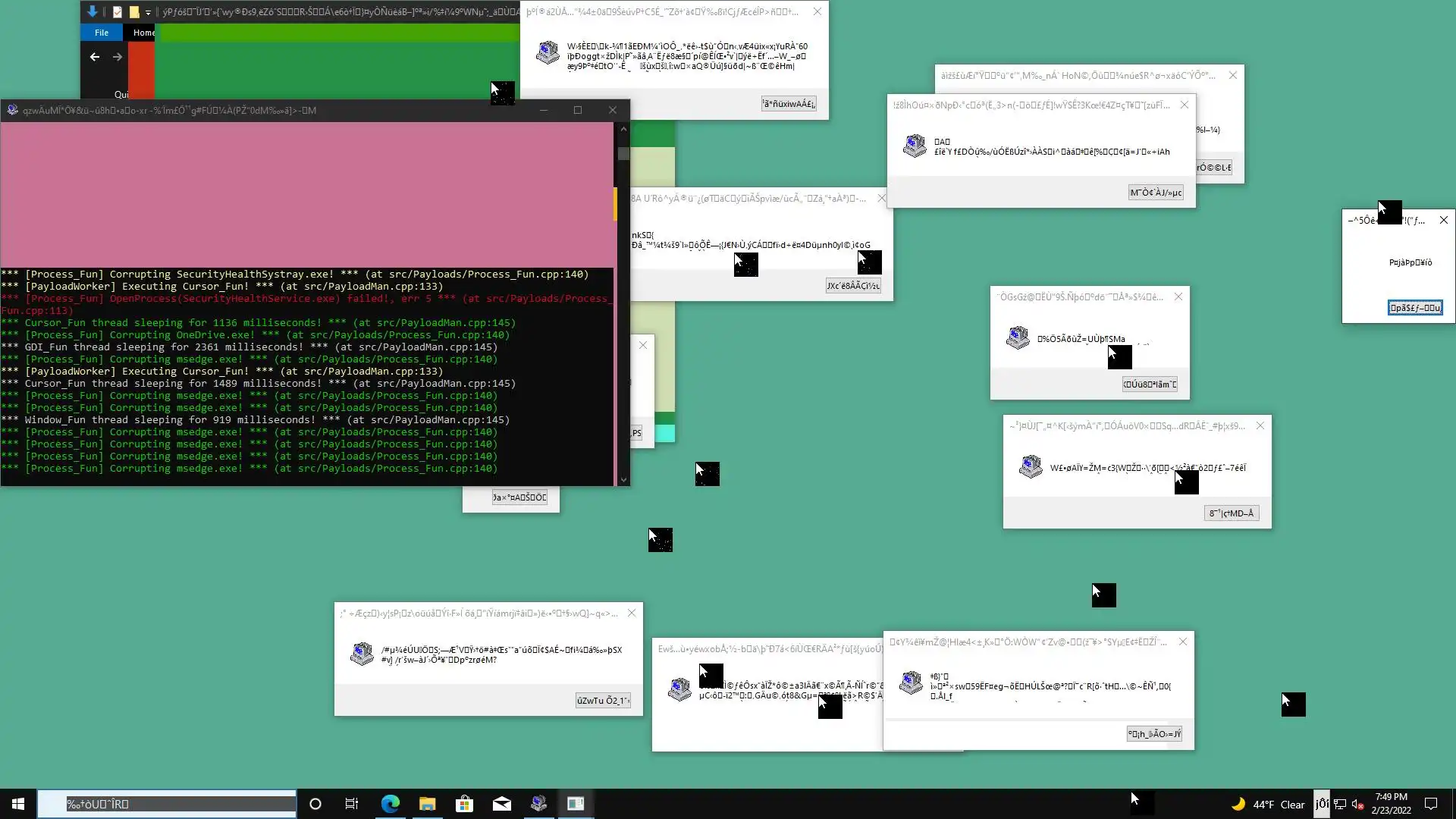Open the network status tray icon
This screenshot has width=1456, height=819.
pos(1340,804)
